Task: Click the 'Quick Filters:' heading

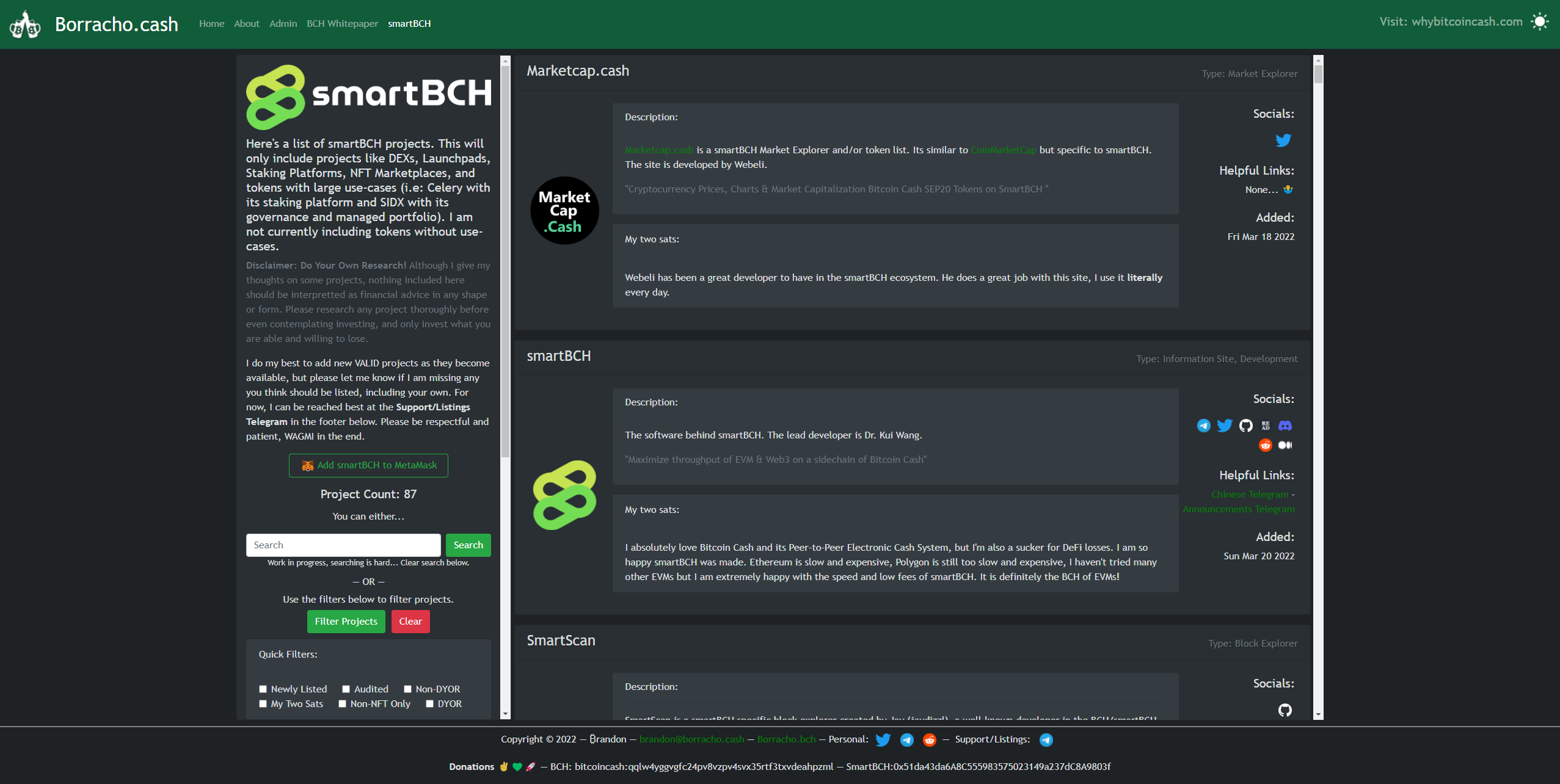Action: (288, 655)
